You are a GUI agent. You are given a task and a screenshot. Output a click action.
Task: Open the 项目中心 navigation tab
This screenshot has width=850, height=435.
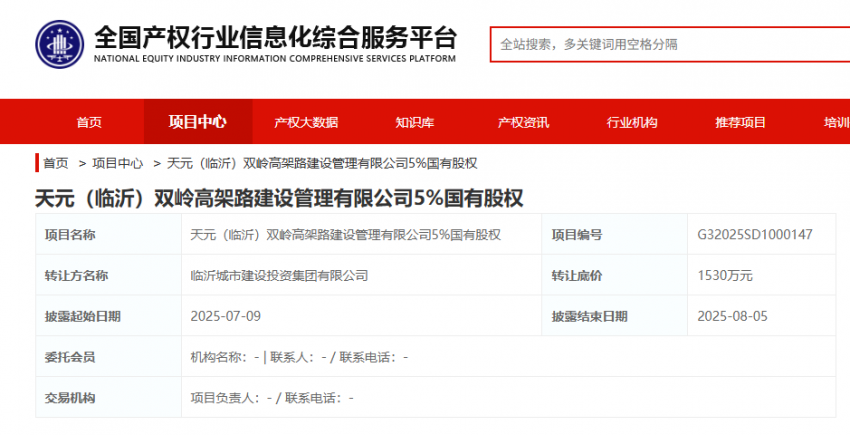(x=197, y=121)
